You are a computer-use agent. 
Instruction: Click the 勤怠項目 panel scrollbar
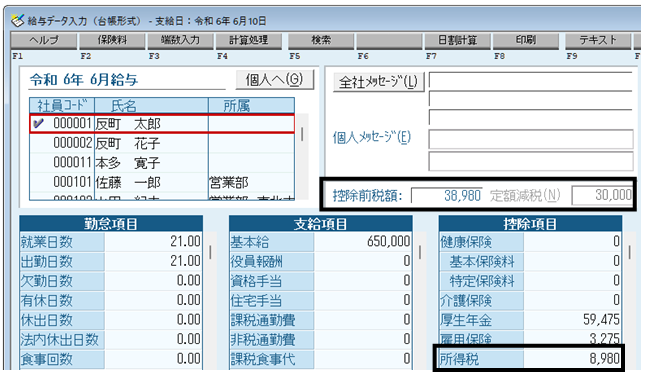pyautogui.click(x=210, y=300)
